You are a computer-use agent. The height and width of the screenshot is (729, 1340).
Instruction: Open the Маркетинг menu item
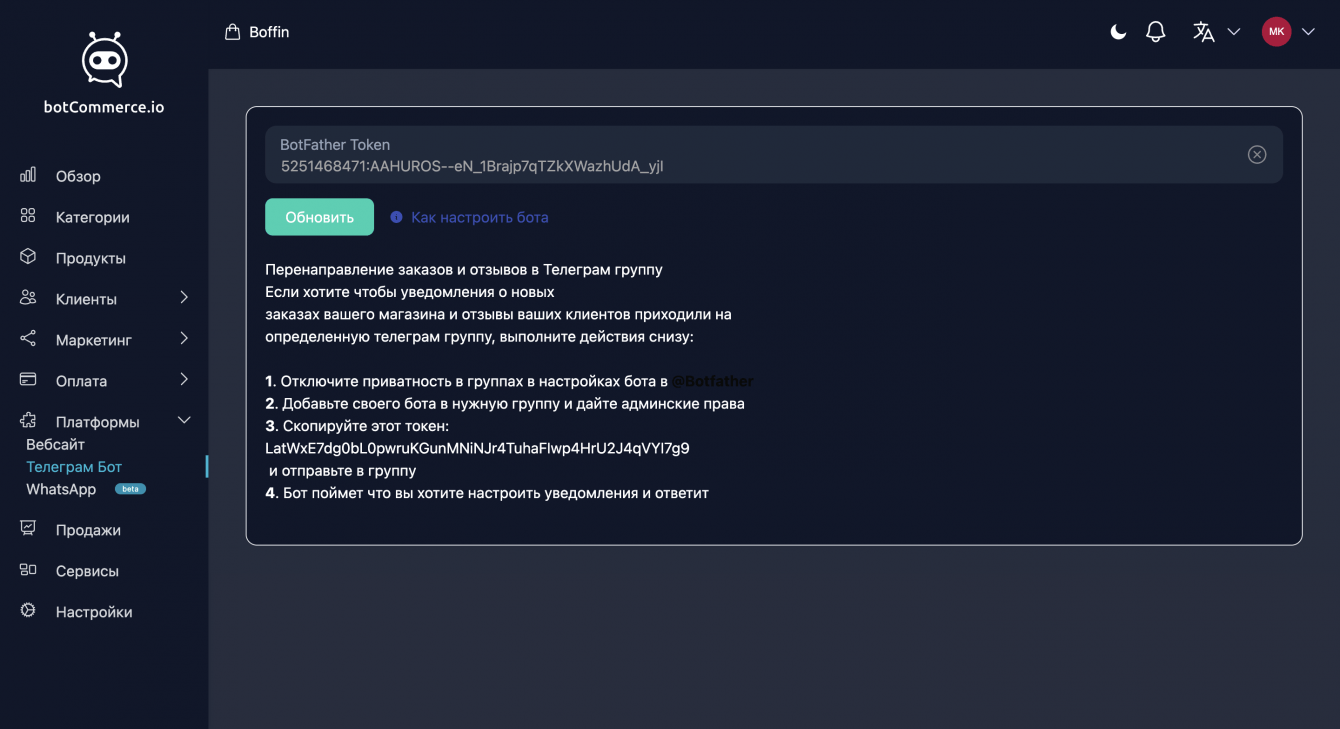tap(94, 340)
